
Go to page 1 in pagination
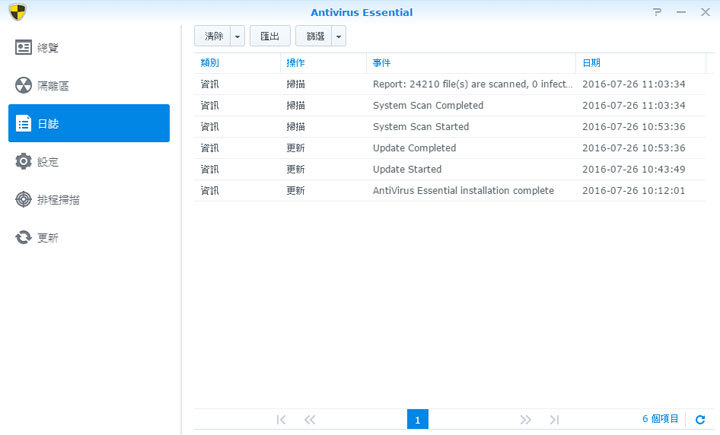[417, 420]
